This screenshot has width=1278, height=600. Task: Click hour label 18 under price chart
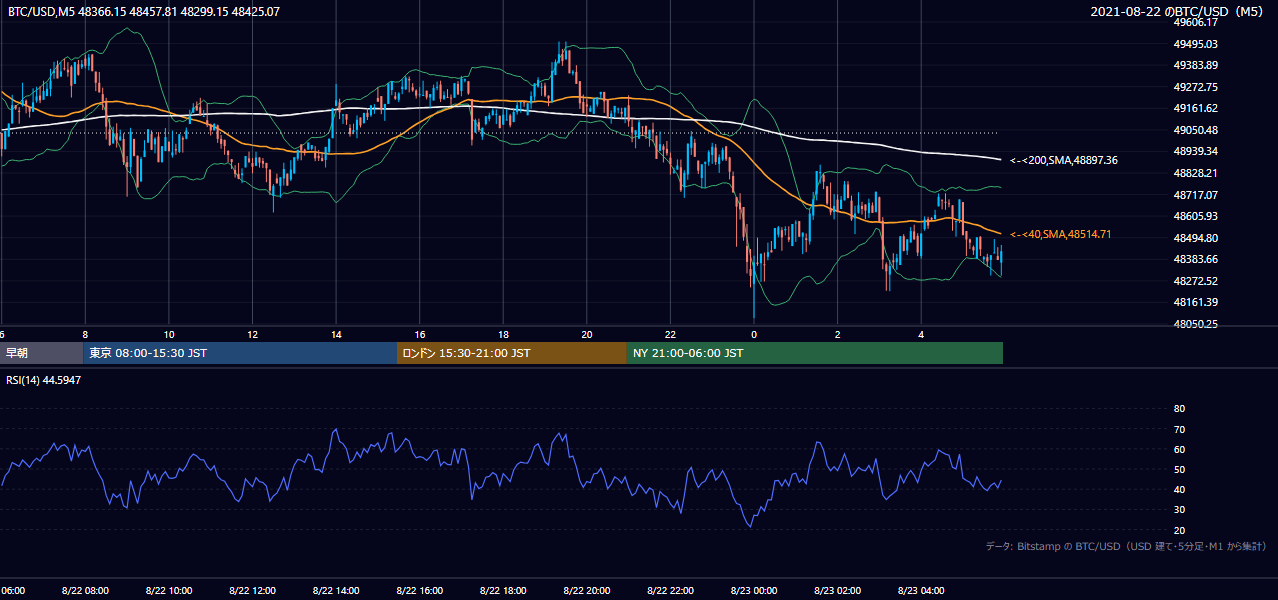click(x=504, y=334)
